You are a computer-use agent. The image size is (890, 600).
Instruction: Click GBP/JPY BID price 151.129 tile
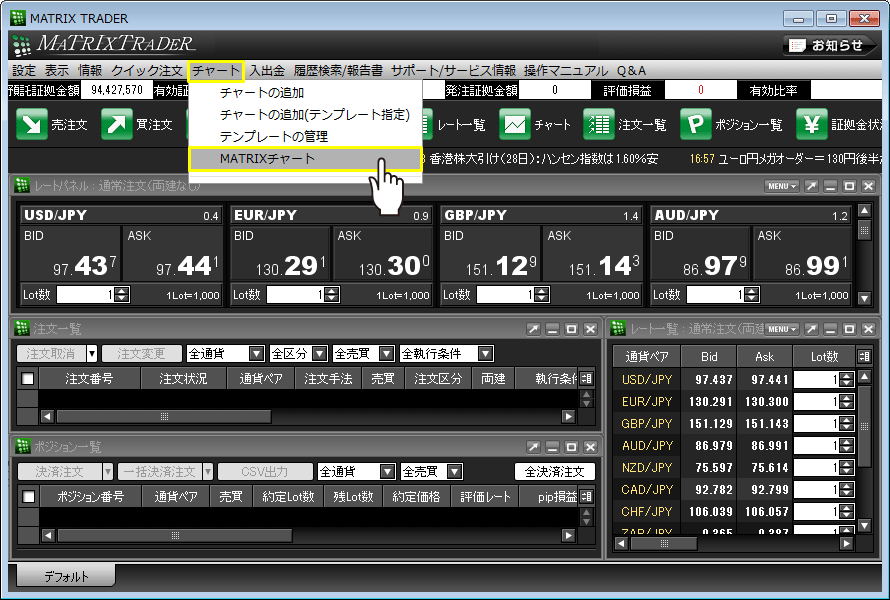(490, 254)
